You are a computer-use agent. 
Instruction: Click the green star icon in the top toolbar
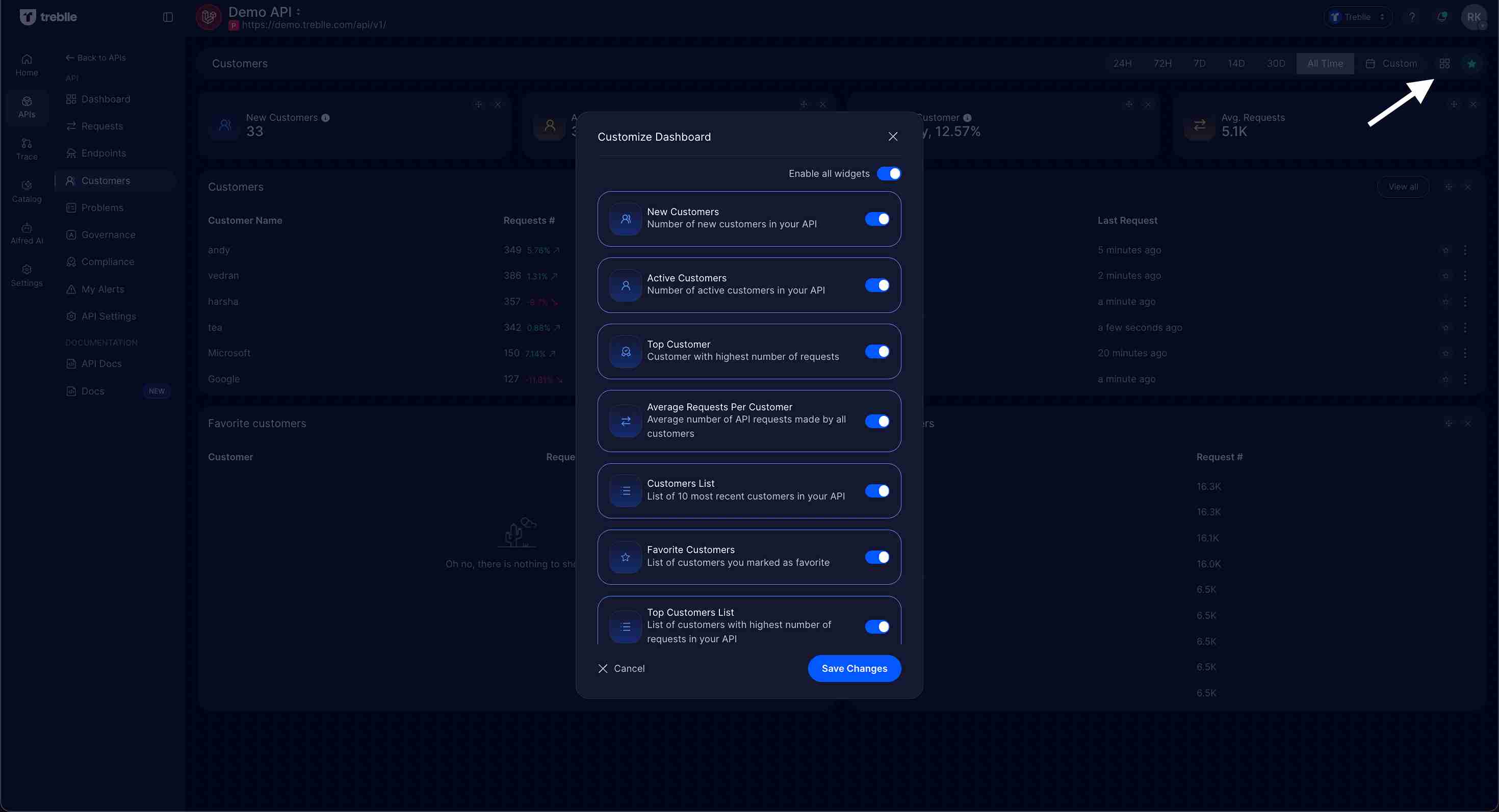click(x=1473, y=63)
